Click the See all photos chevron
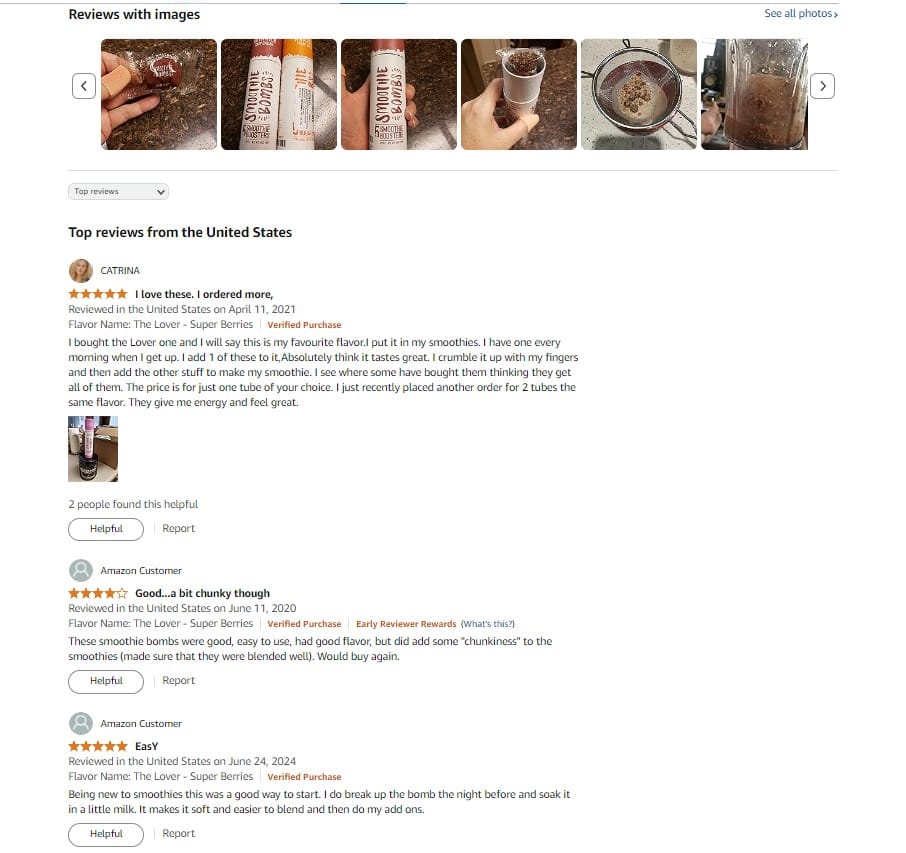The width and height of the screenshot is (906, 853). point(836,14)
